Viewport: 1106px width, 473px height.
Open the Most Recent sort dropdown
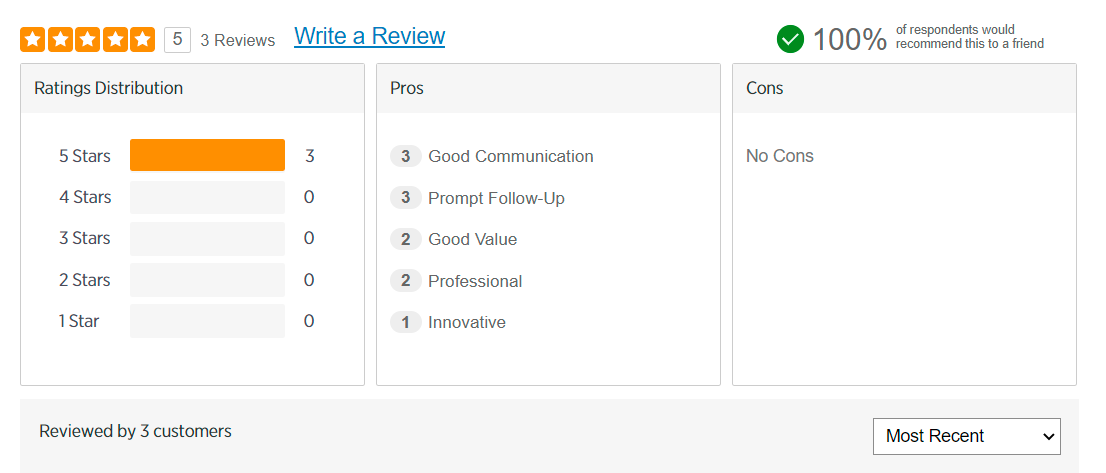pyautogui.click(x=966, y=436)
